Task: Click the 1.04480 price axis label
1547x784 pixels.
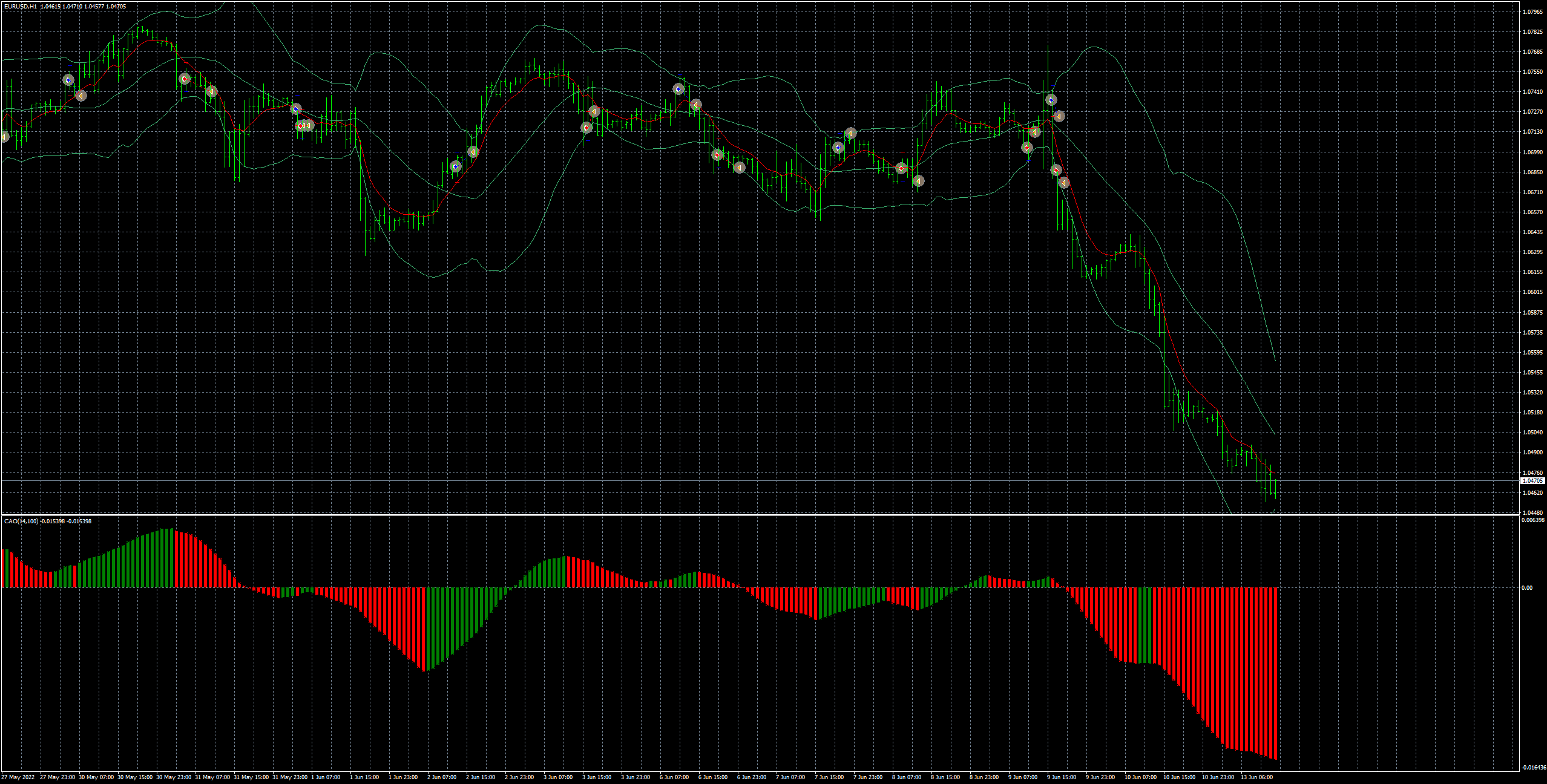Action: [x=1532, y=513]
